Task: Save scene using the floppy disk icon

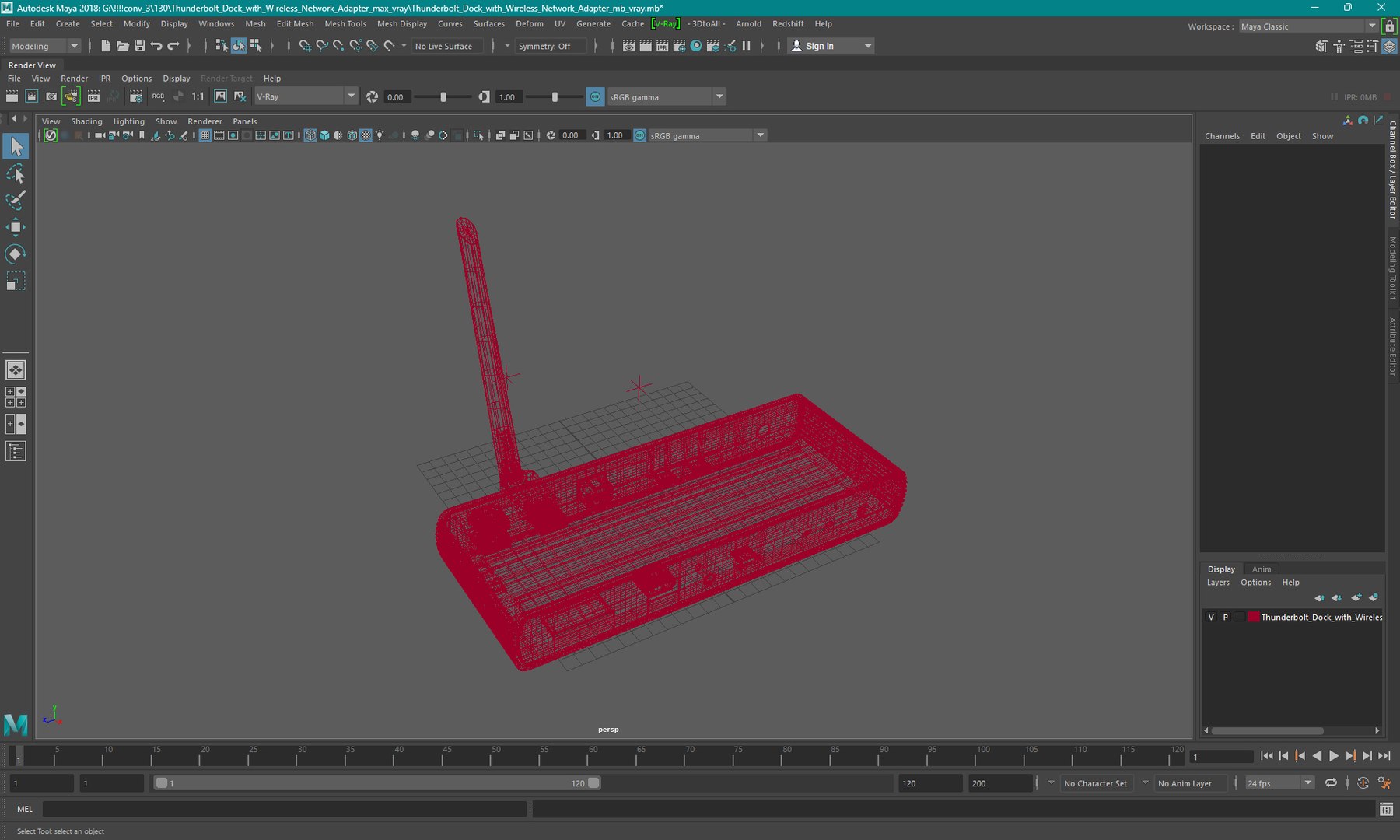Action: [139, 46]
